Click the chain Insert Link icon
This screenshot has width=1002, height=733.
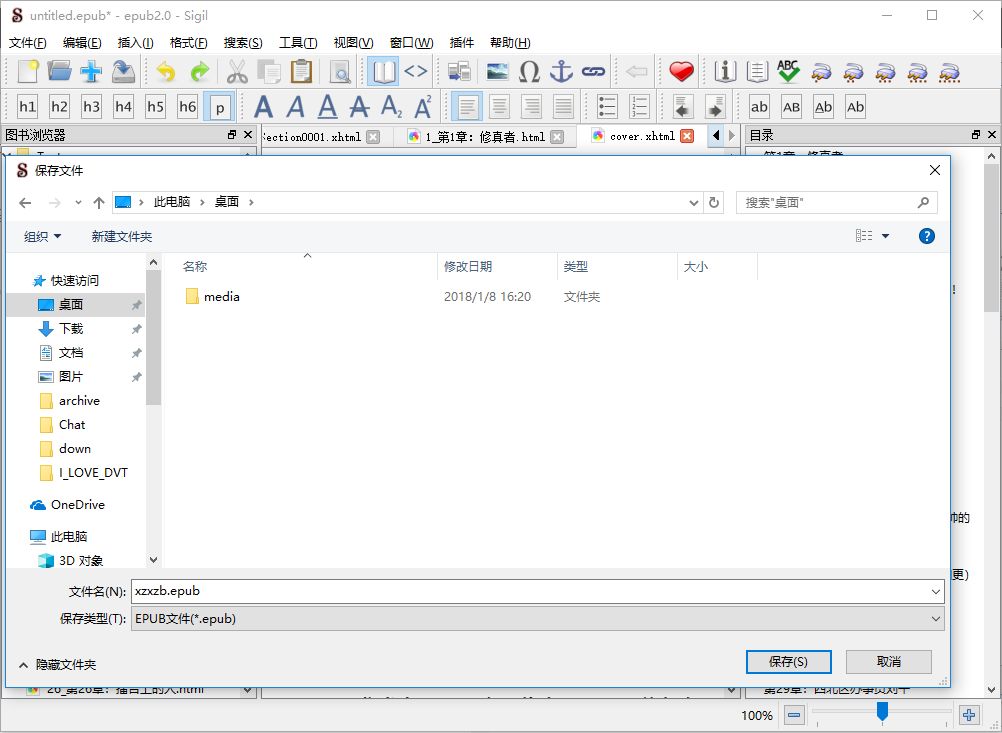[594, 72]
